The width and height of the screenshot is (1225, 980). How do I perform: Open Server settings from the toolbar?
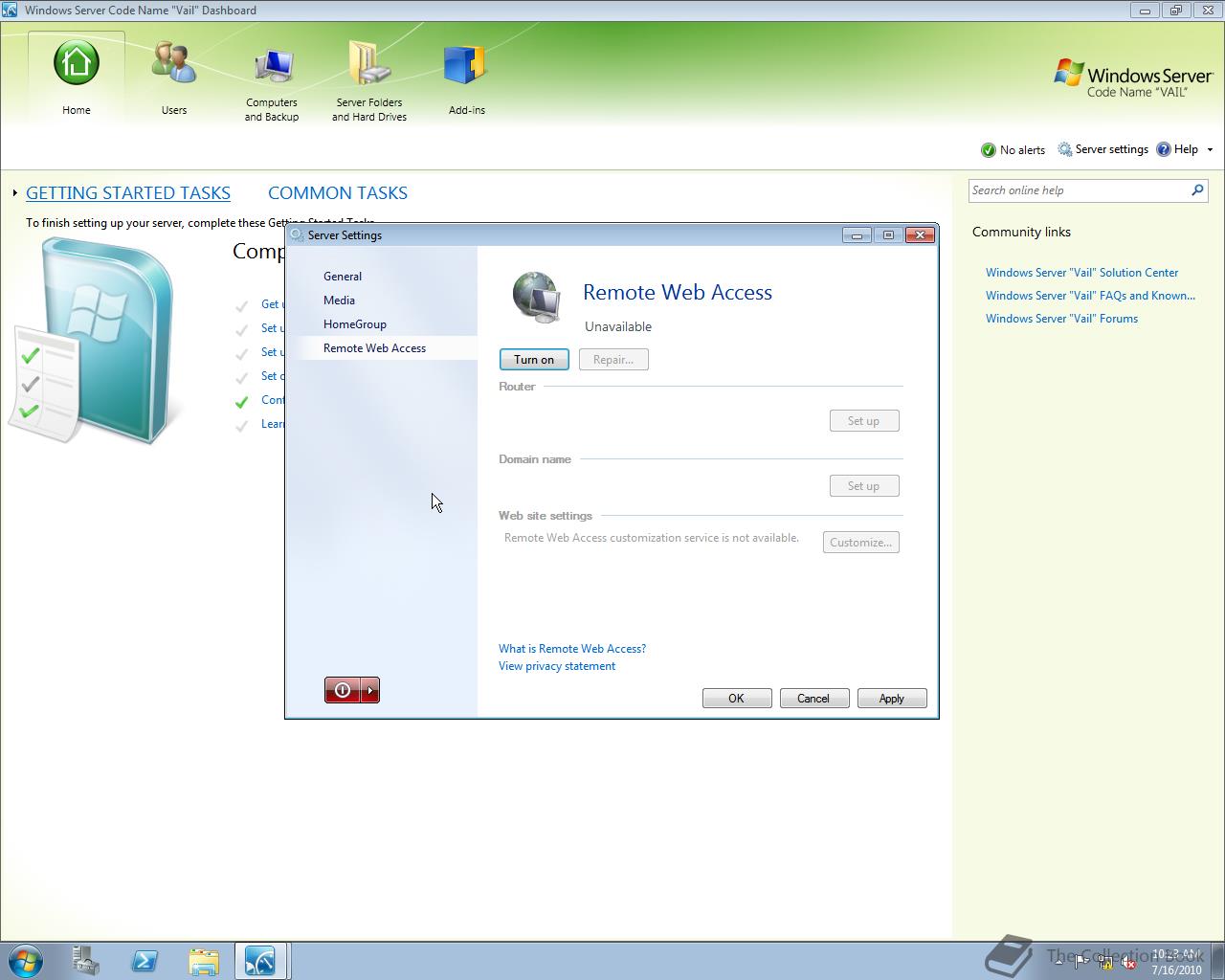pos(1102,149)
